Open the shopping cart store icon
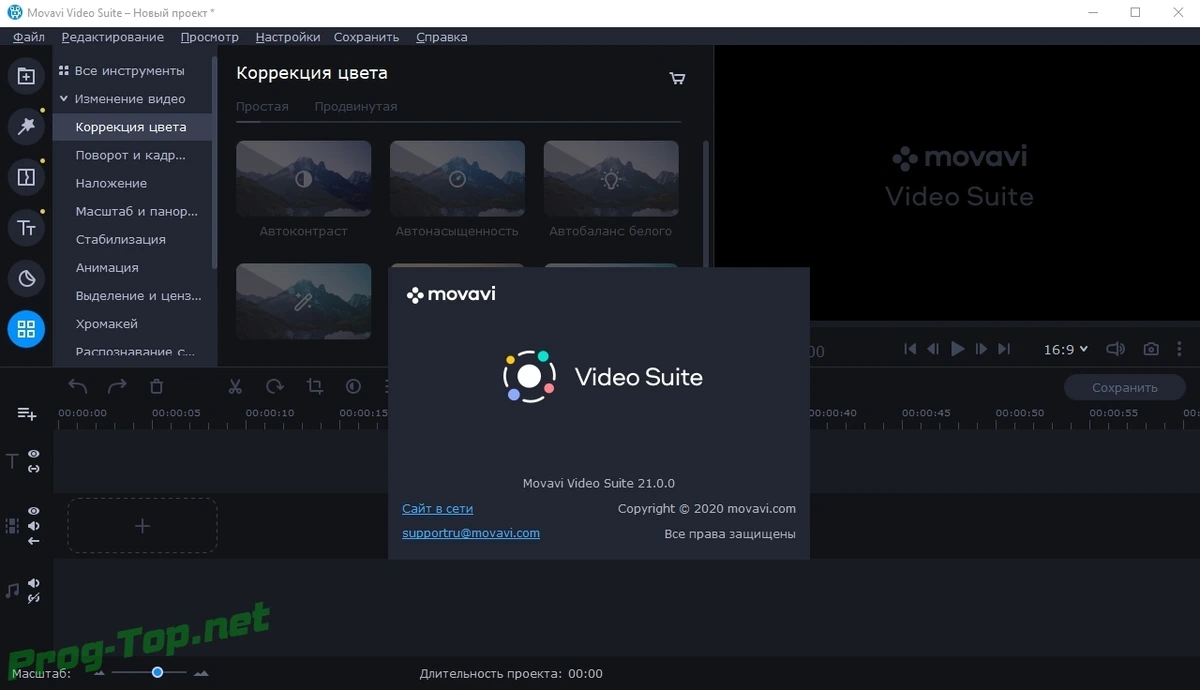 677,78
